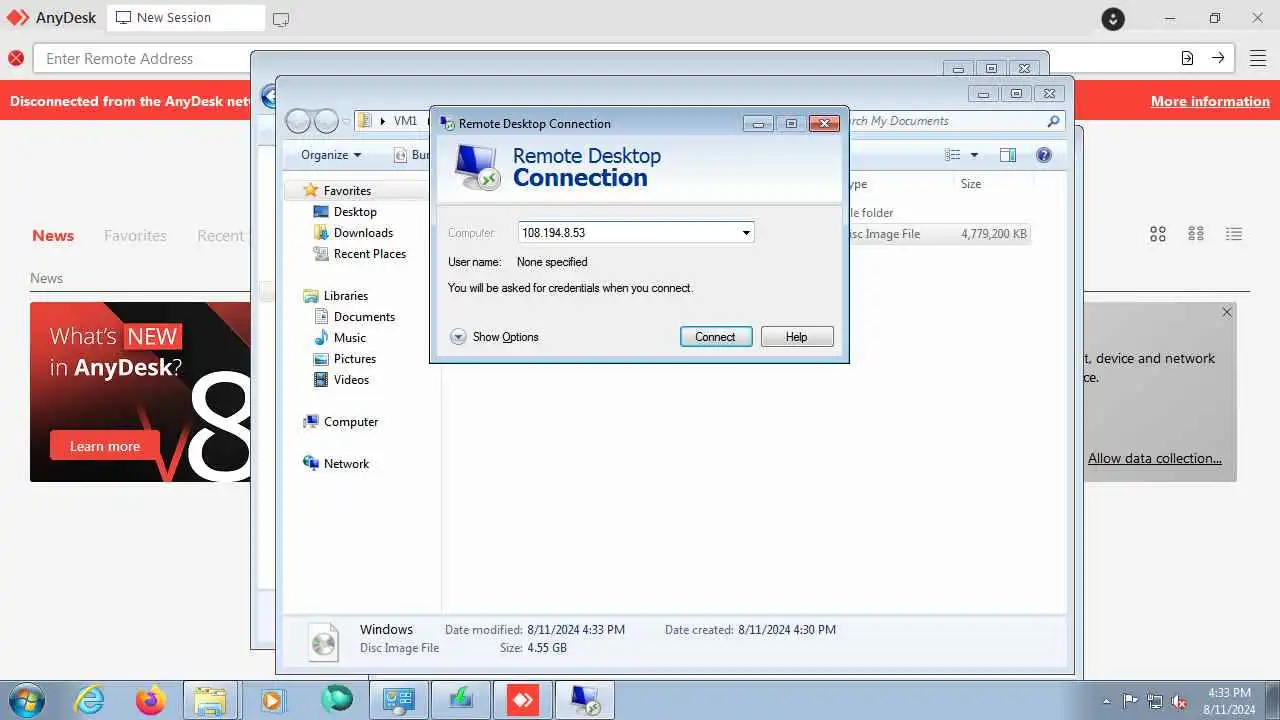The height and width of the screenshot is (720, 1280).
Task: Toggle the Explorer preview pane
Action: pyautogui.click(x=1008, y=155)
